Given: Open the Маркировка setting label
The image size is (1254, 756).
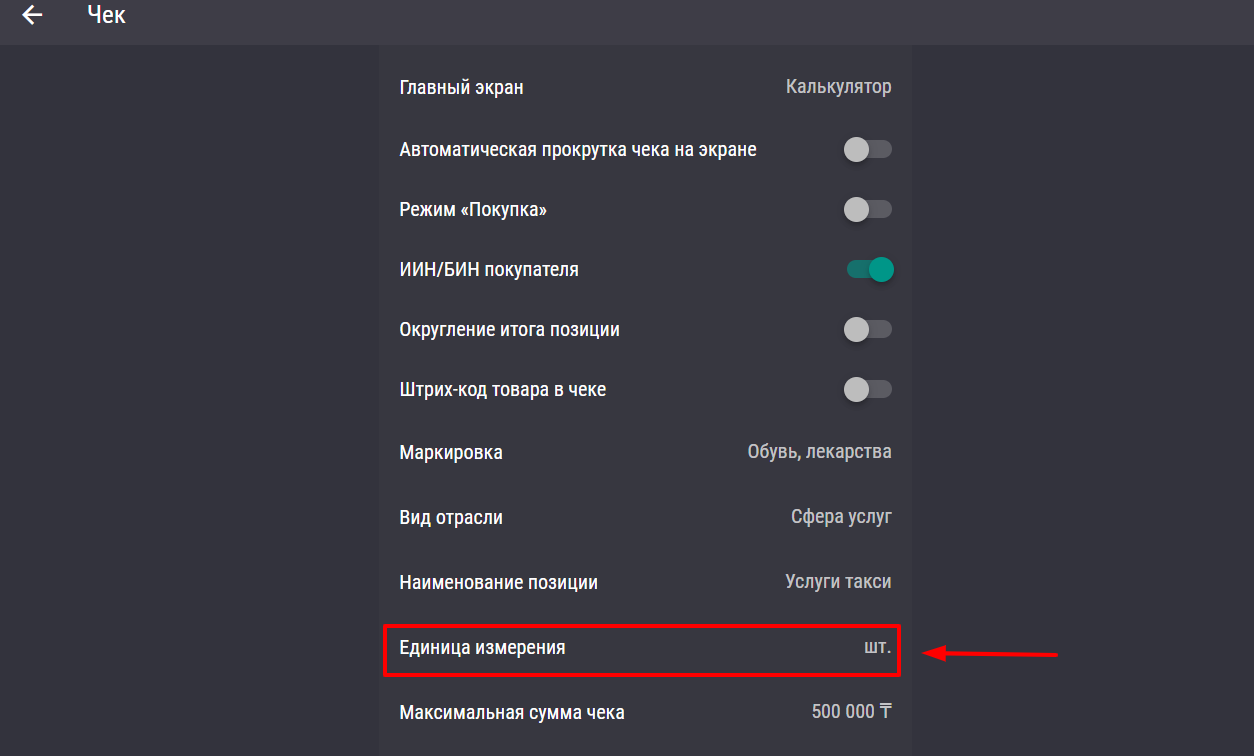Looking at the screenshot, I should pos(451,453).
